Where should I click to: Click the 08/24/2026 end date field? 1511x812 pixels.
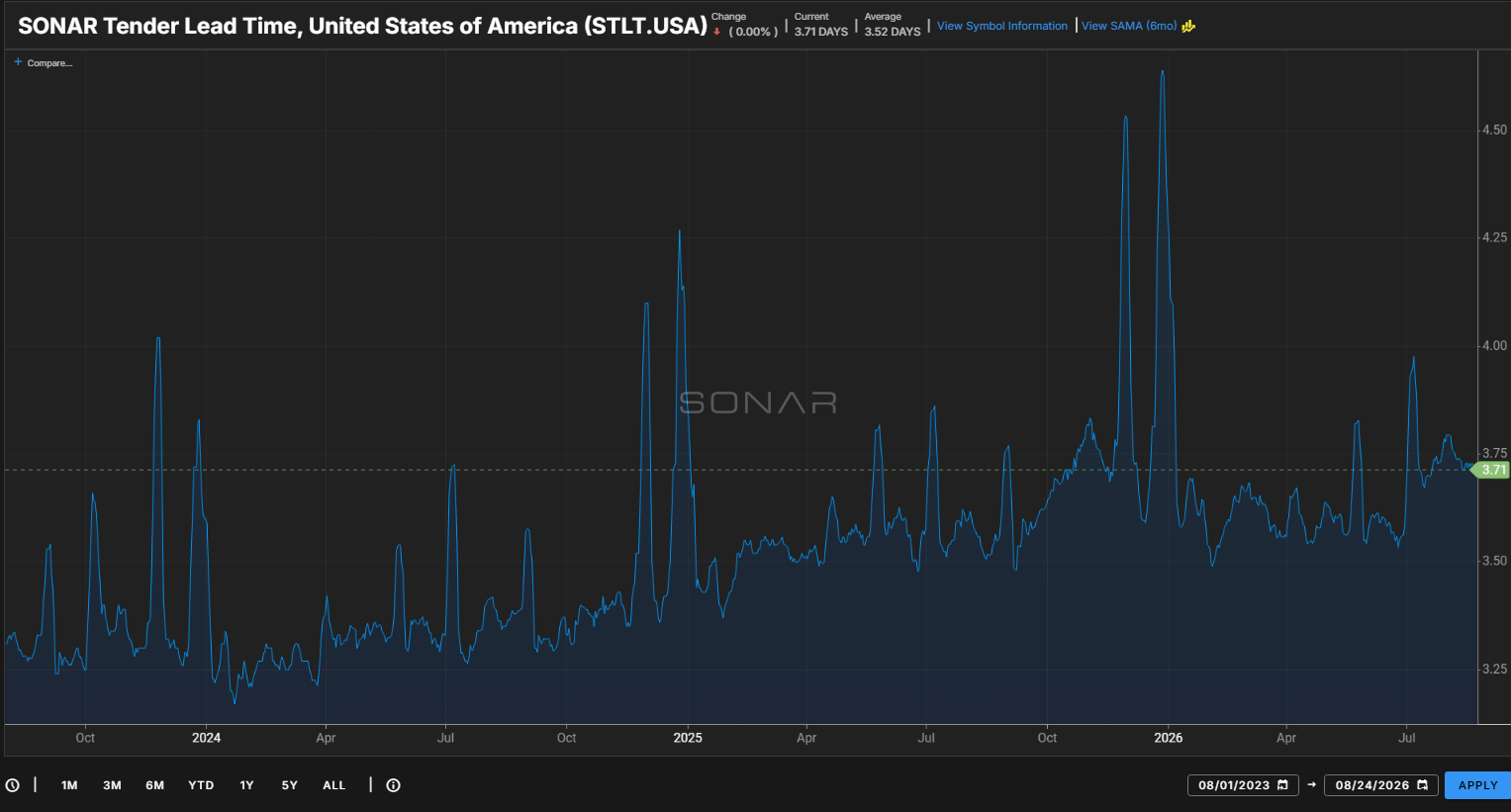coord(1380,785)
